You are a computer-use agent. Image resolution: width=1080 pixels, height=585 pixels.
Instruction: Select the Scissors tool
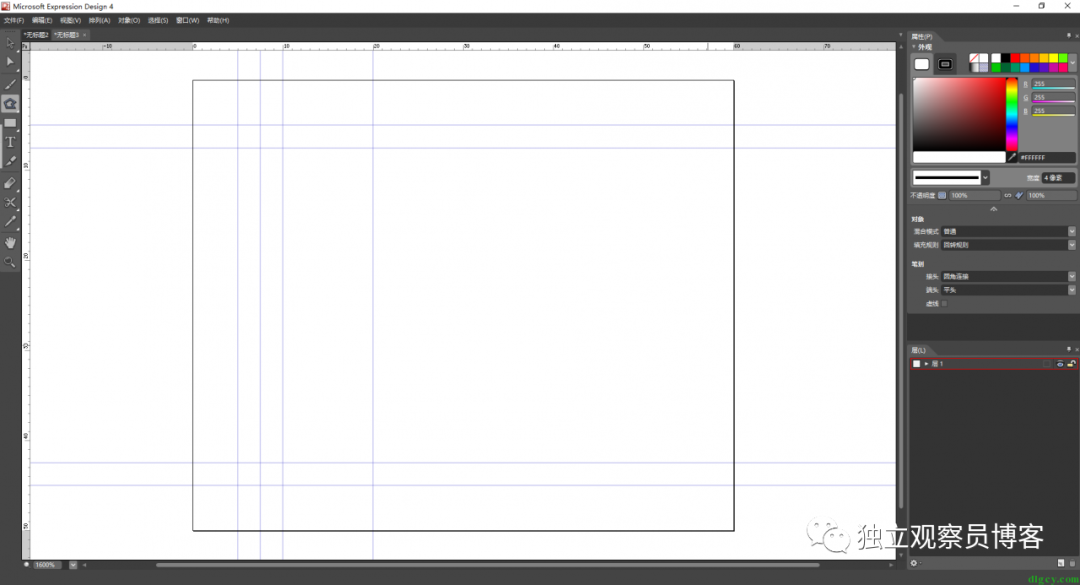10,203
